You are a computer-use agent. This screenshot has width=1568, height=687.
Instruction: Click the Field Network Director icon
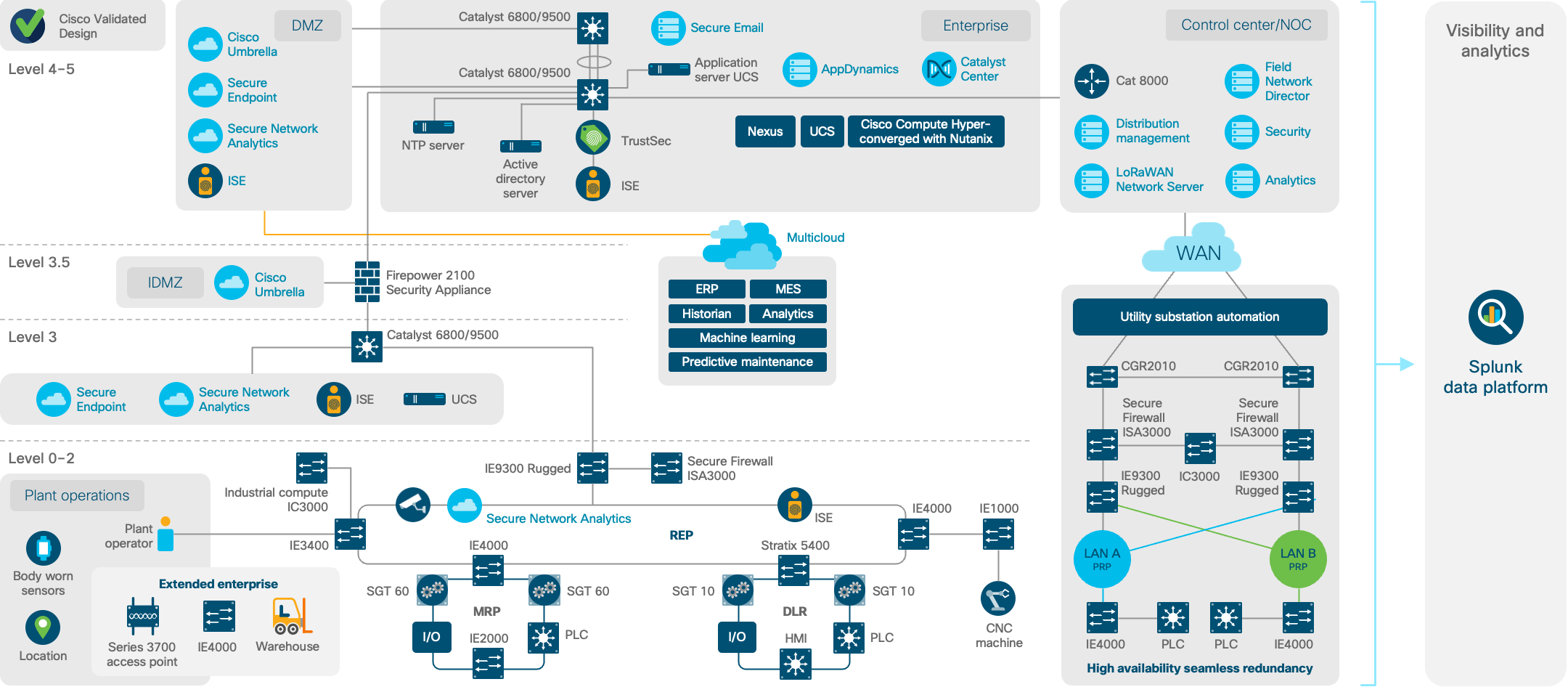click(1242, 82)
